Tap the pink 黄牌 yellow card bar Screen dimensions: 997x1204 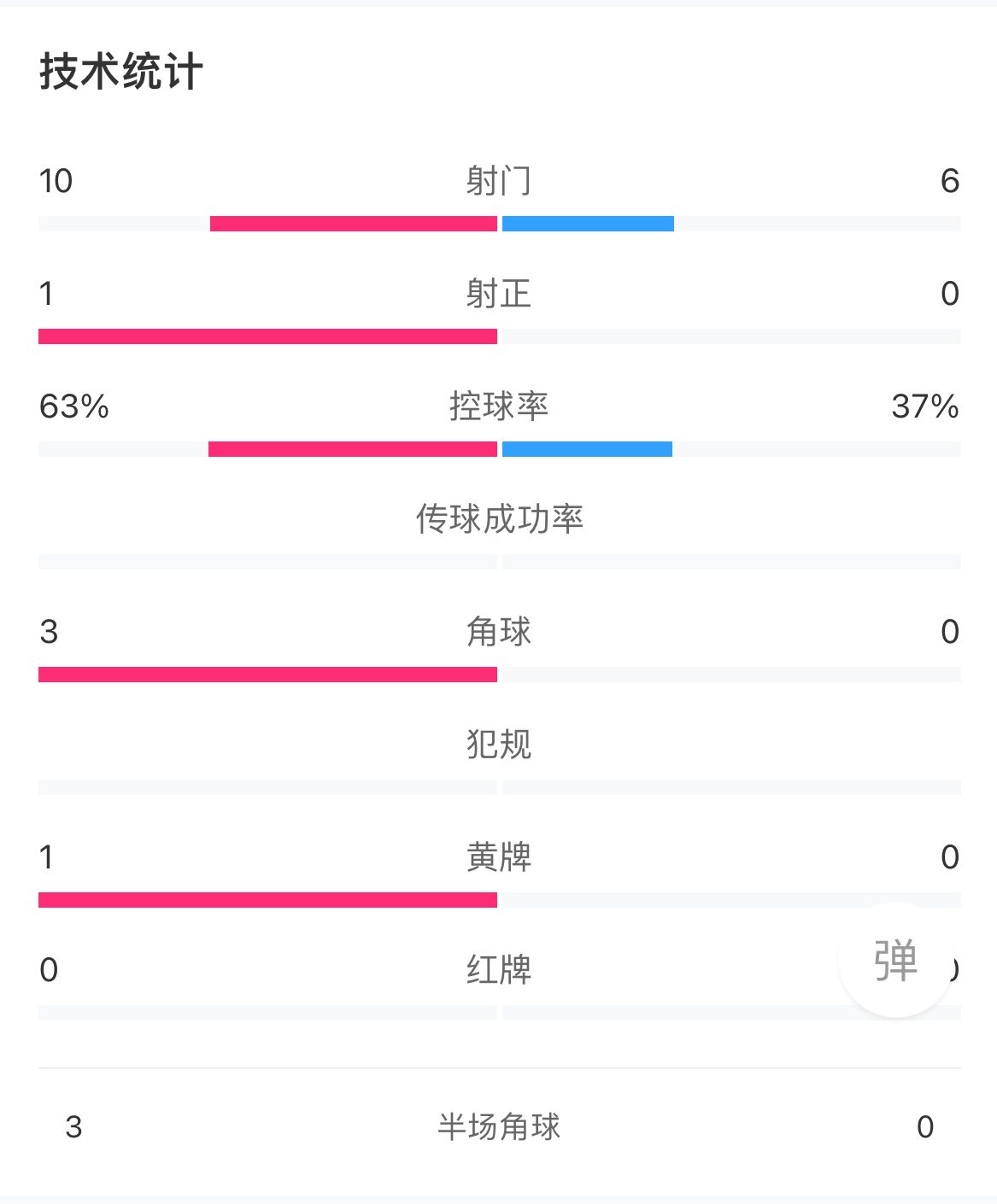(267, 900)
